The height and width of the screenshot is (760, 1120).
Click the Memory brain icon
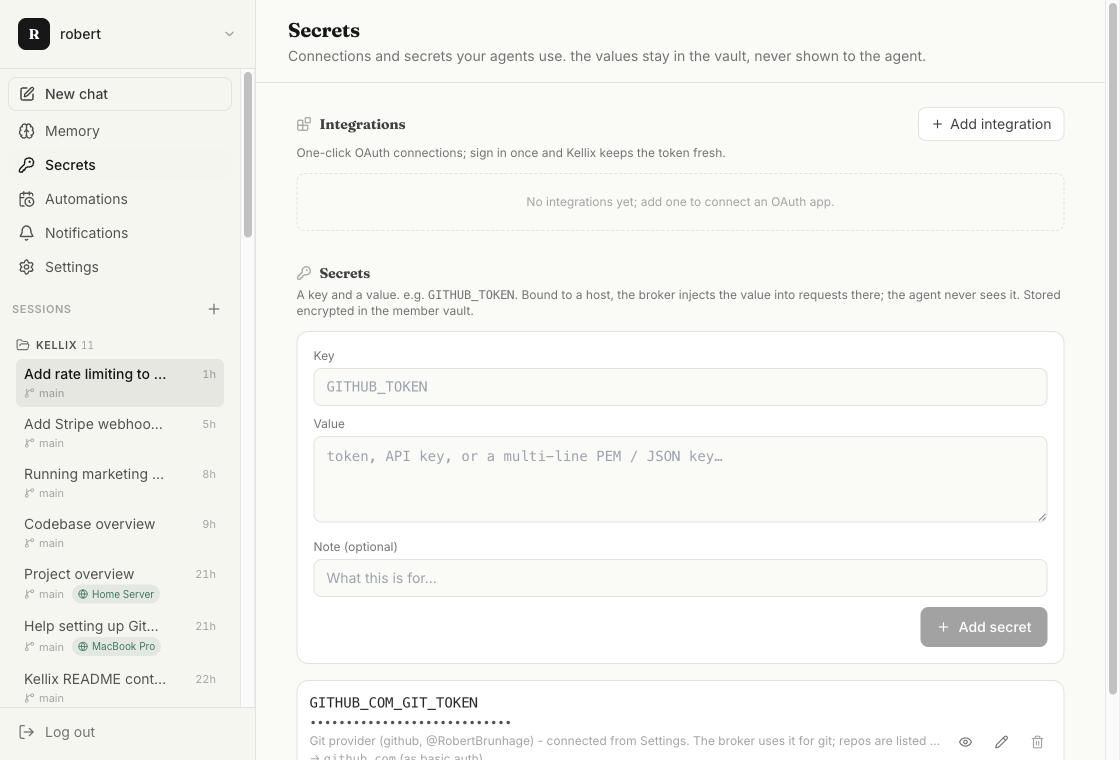(26, 131)
